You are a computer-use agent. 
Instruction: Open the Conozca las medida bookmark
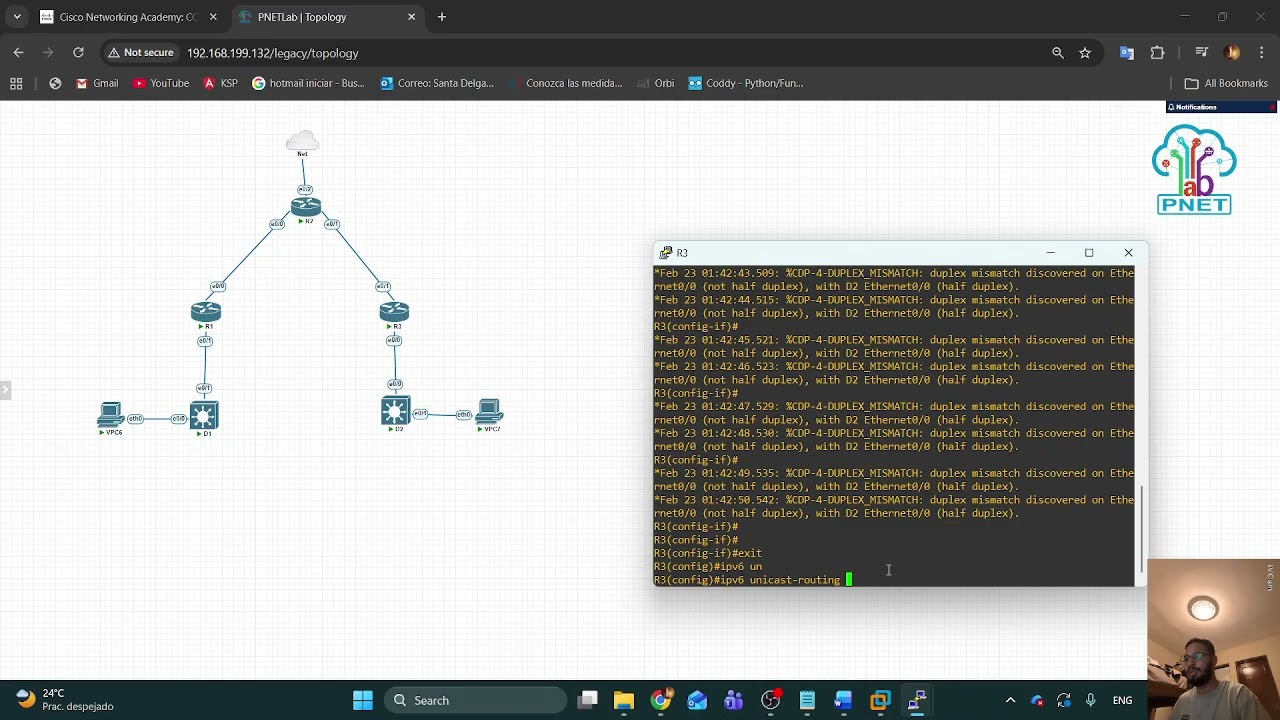coord(565,83)
